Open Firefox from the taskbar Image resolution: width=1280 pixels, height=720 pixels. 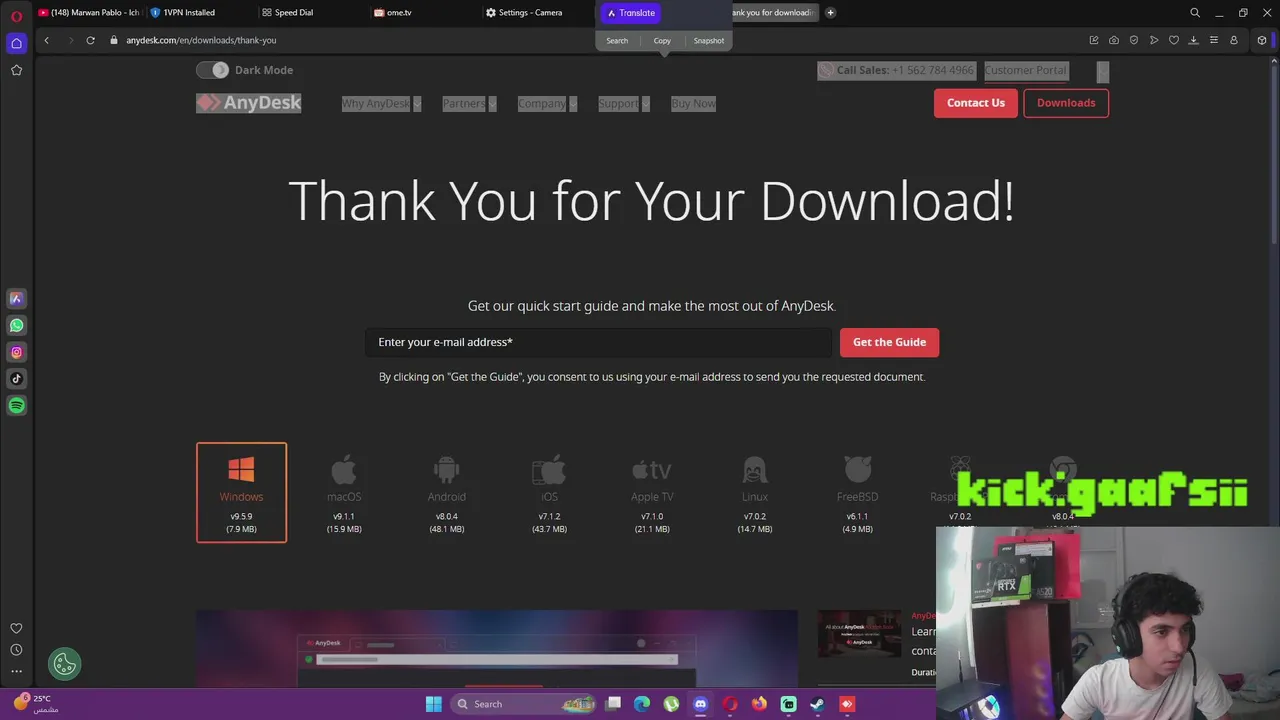(x=759, y=704)
